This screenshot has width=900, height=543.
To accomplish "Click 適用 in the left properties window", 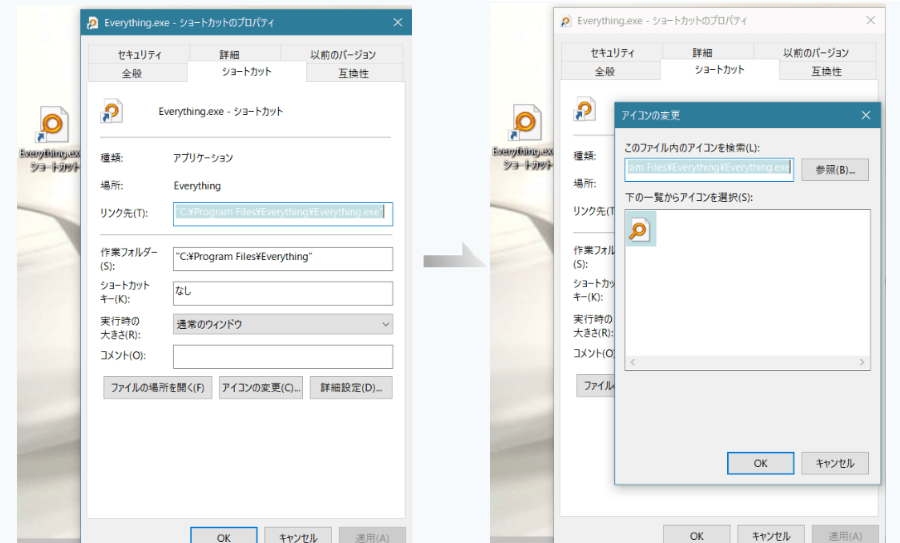I will click(372, 536).
